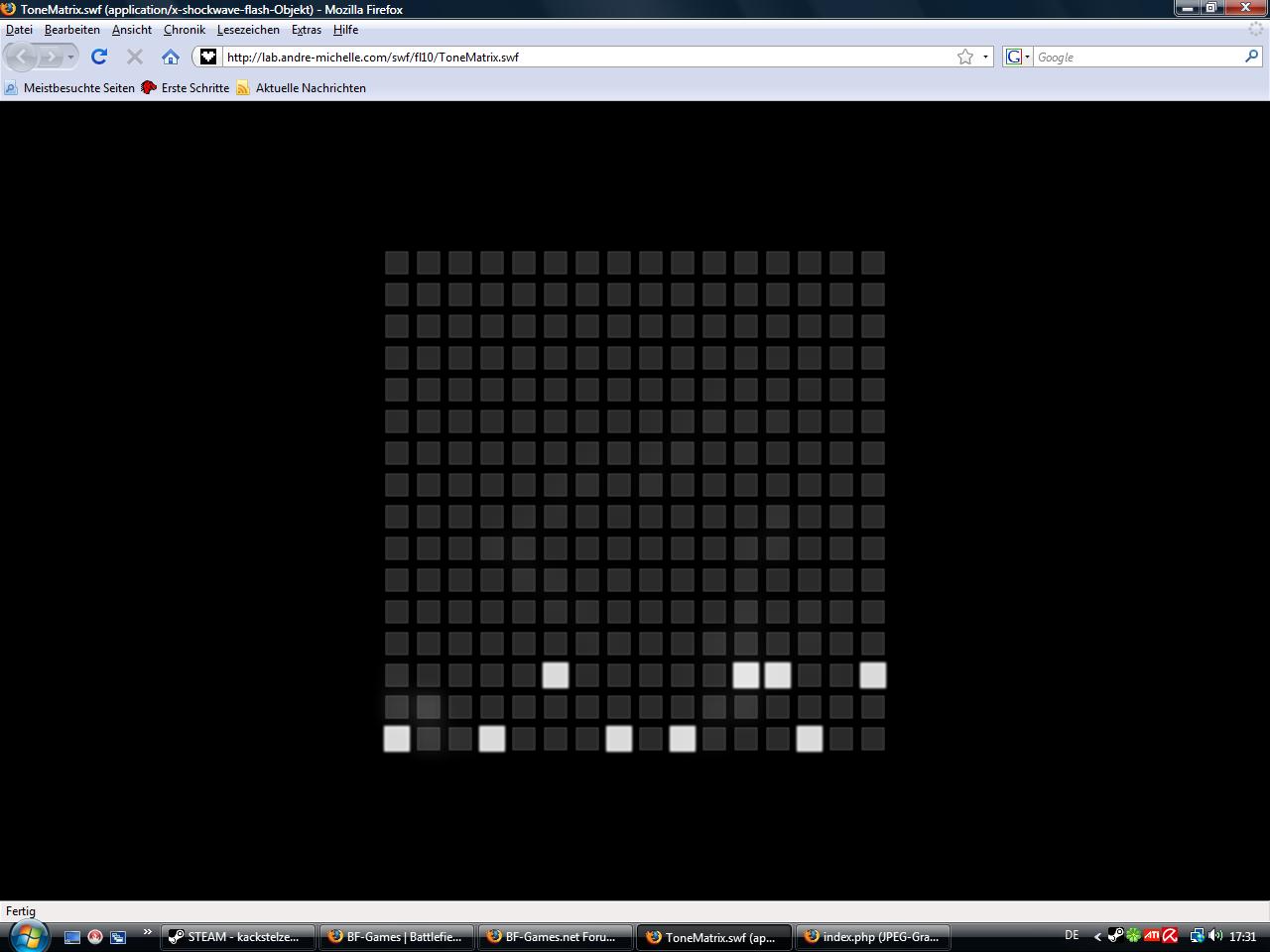Expand the back/forward history dropdown arrow

70,57
